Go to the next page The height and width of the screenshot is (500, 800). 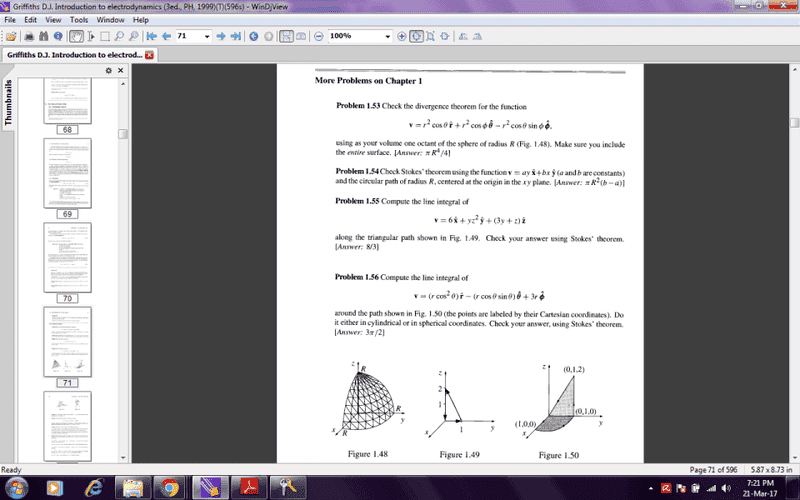point(220,36)
